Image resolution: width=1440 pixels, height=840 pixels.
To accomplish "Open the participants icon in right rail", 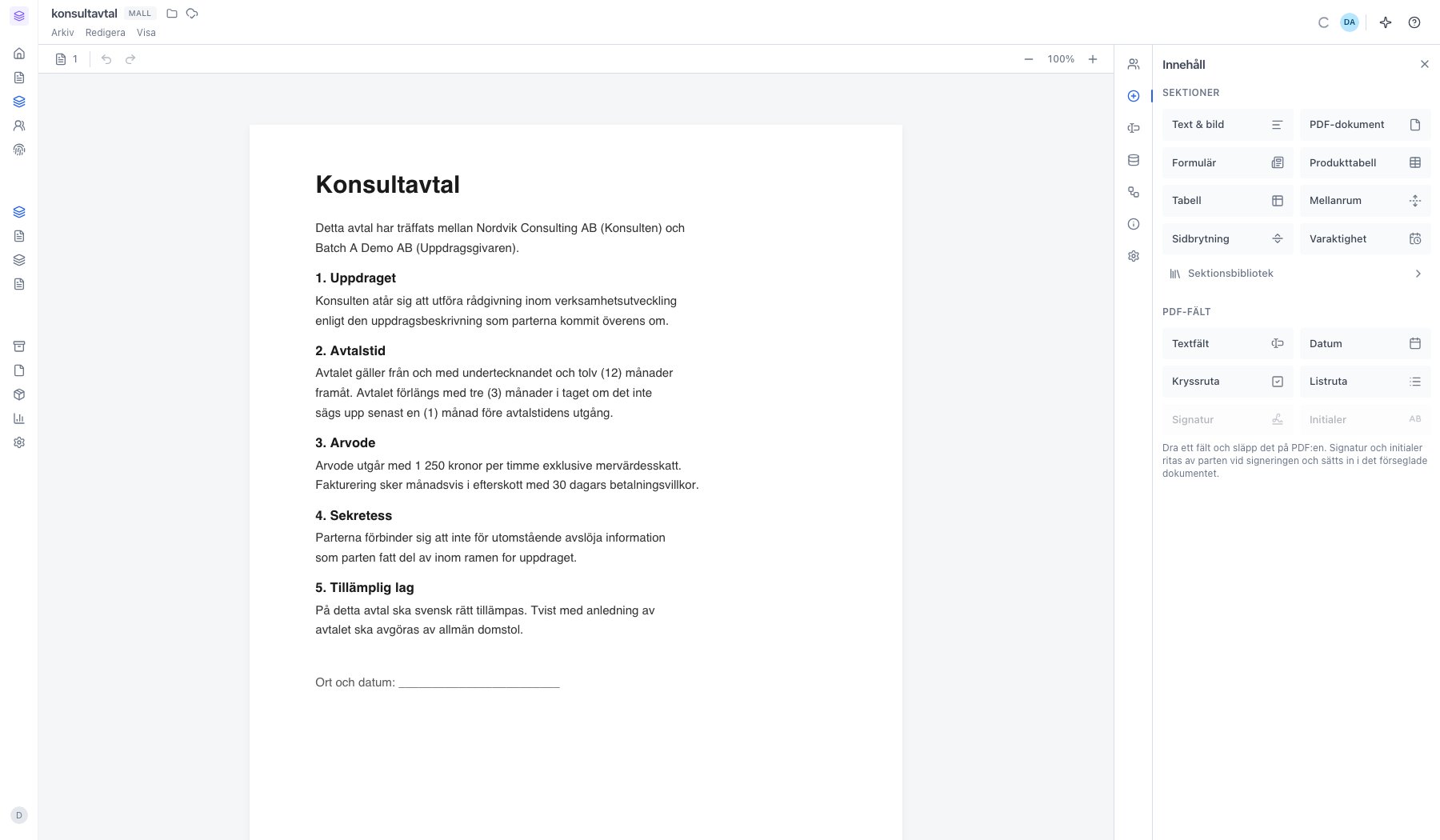I will pyautogui.click(x=1133, y=64).
